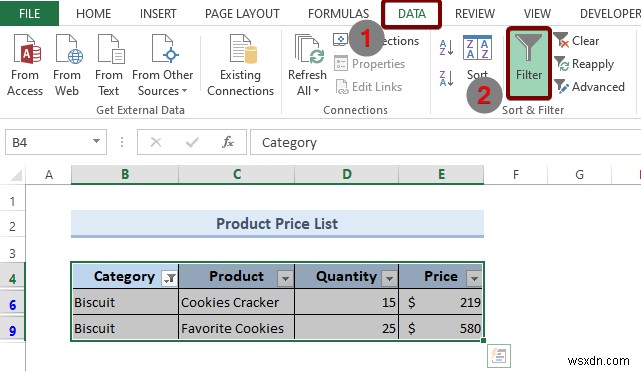Click the Insert Function fx icon
Image resolution: width=641 pixels, height=371 pixels.
(228, 142)
